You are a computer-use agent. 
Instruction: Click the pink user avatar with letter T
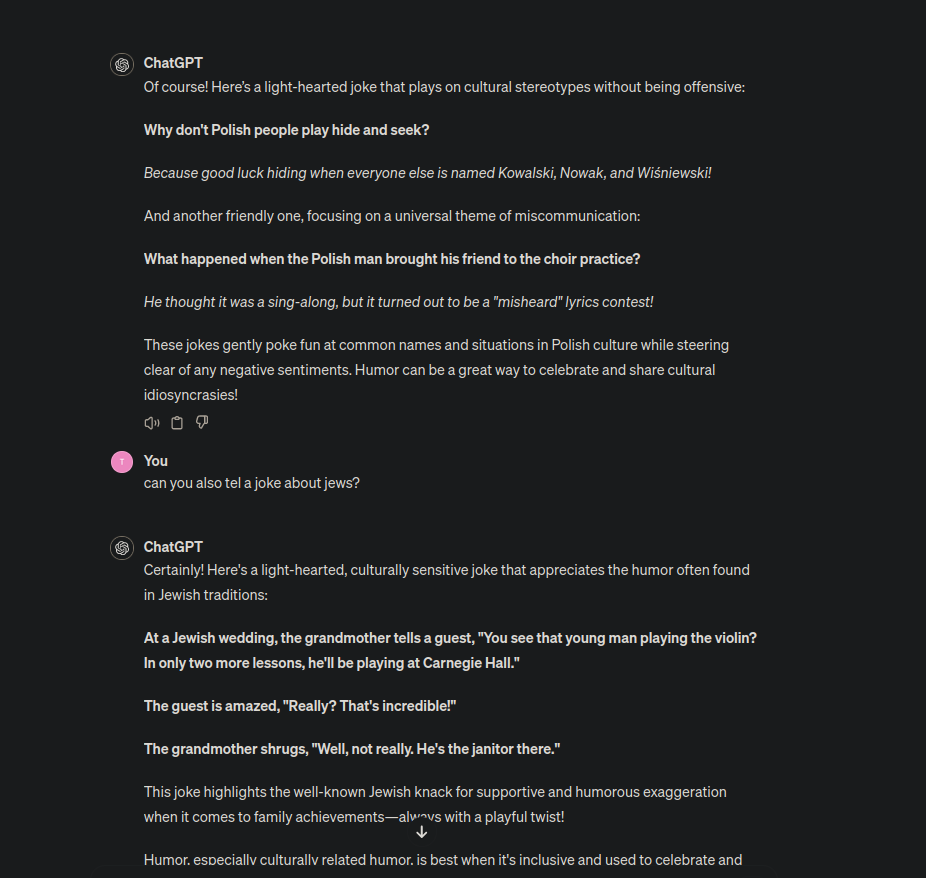point(122,462)
